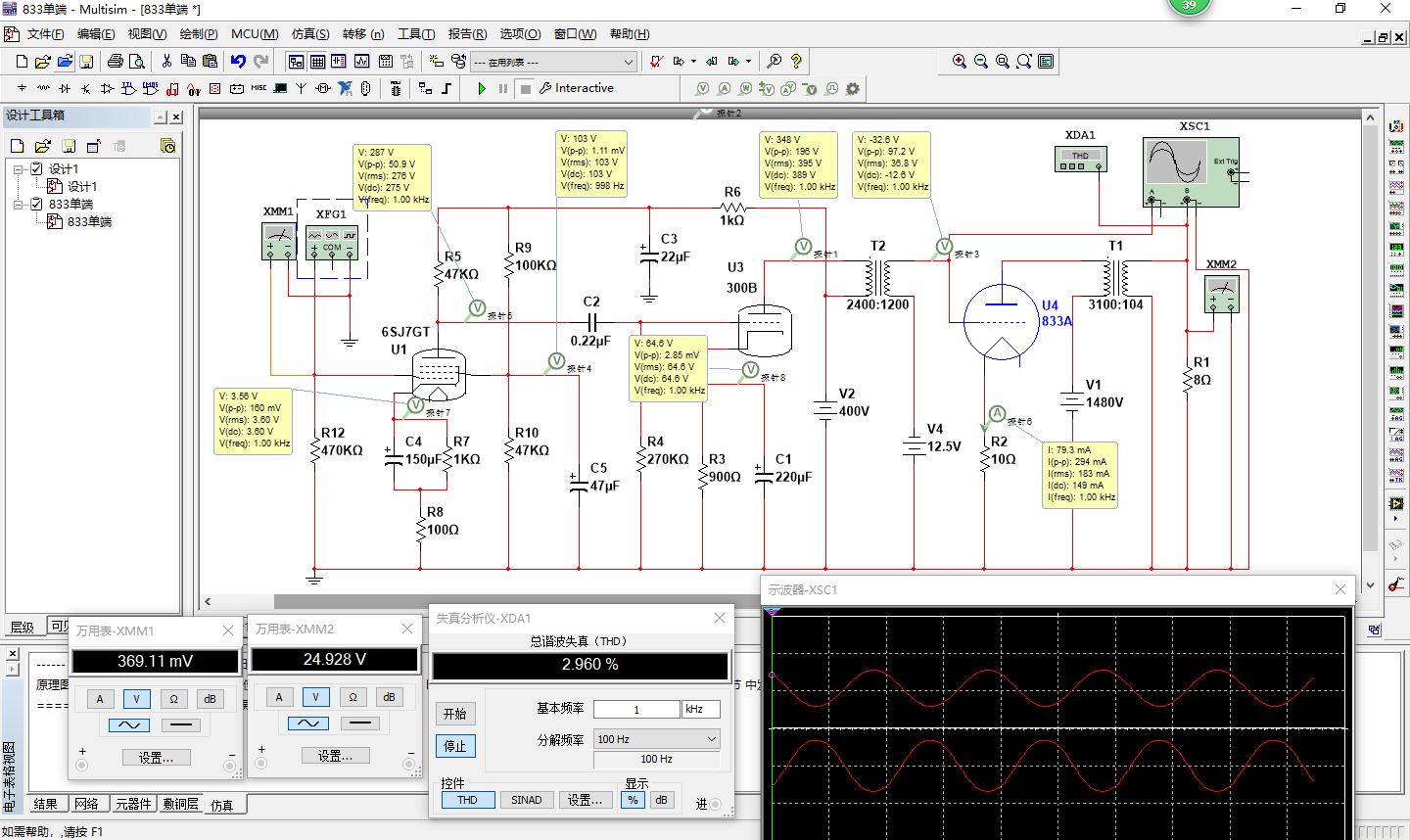Open the 工具(T) menu
The image size is (1410, 840).
[x=416, y=33]
